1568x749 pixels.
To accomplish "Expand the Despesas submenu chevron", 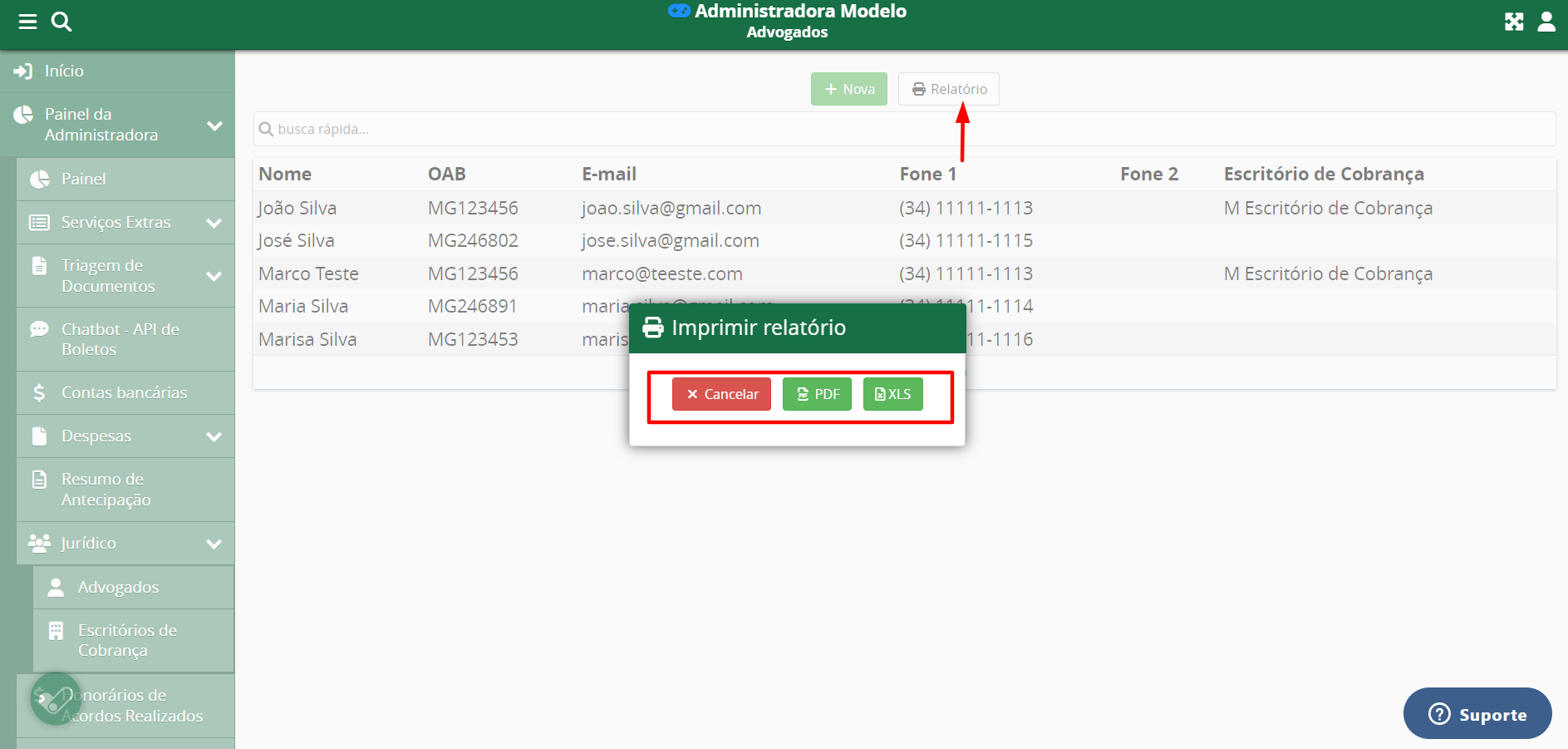I will (214, 436).
